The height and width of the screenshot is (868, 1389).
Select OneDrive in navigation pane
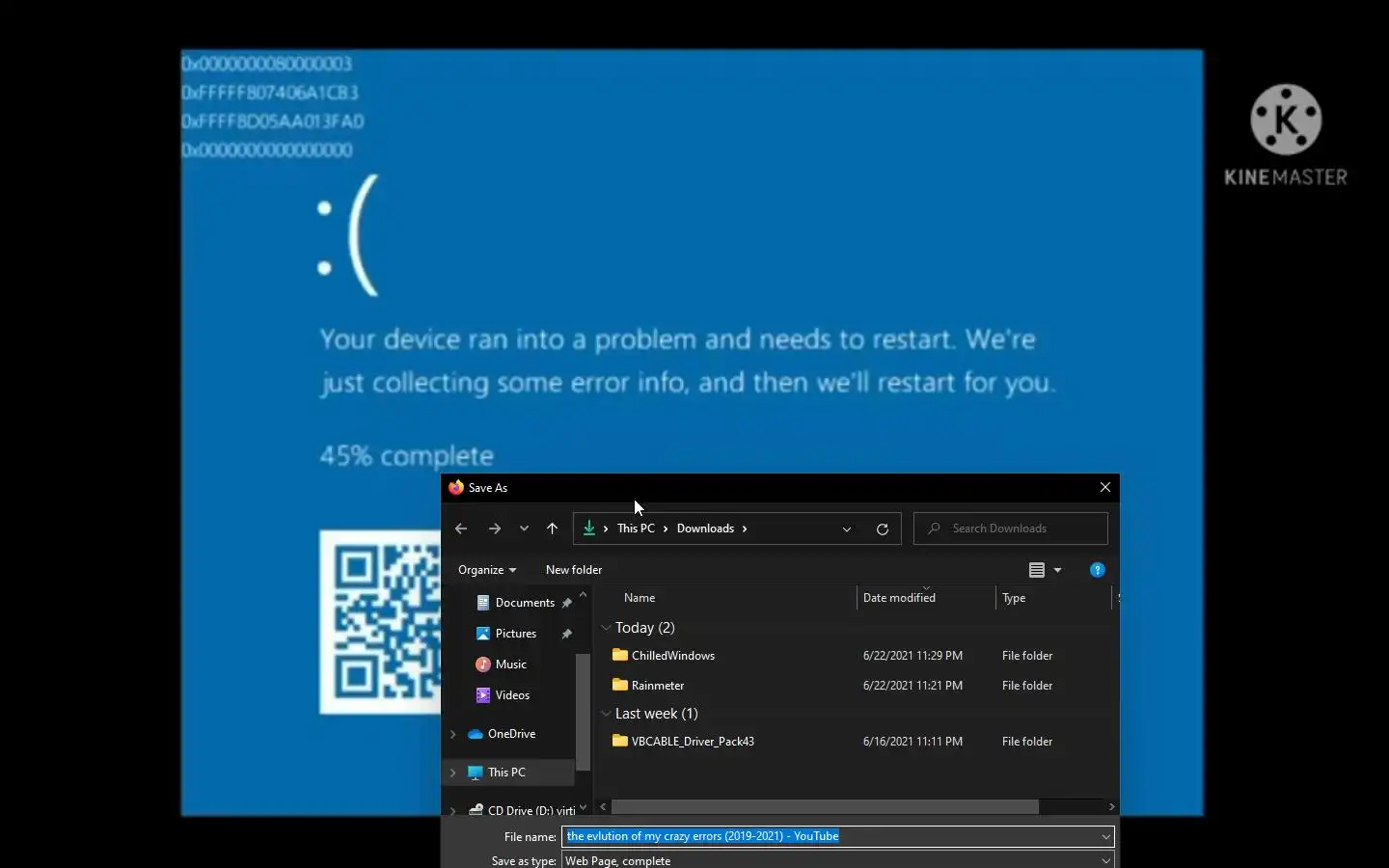(x=511, y=734)
